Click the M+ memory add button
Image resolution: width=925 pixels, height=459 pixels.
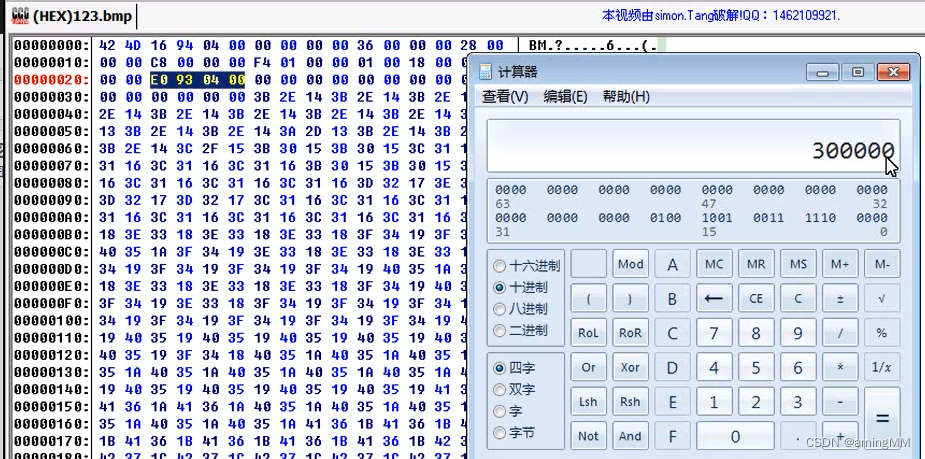point(839,264)
